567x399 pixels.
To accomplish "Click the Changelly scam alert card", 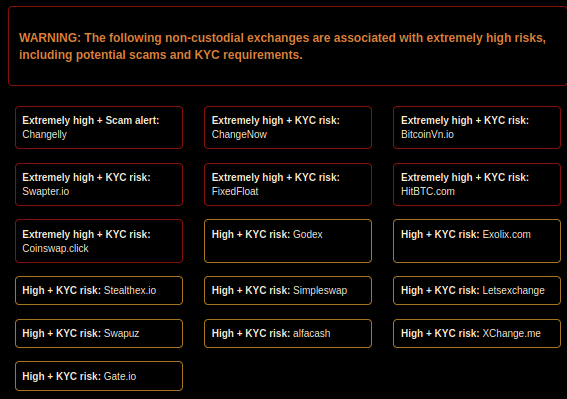I will (x=99, y=127).
